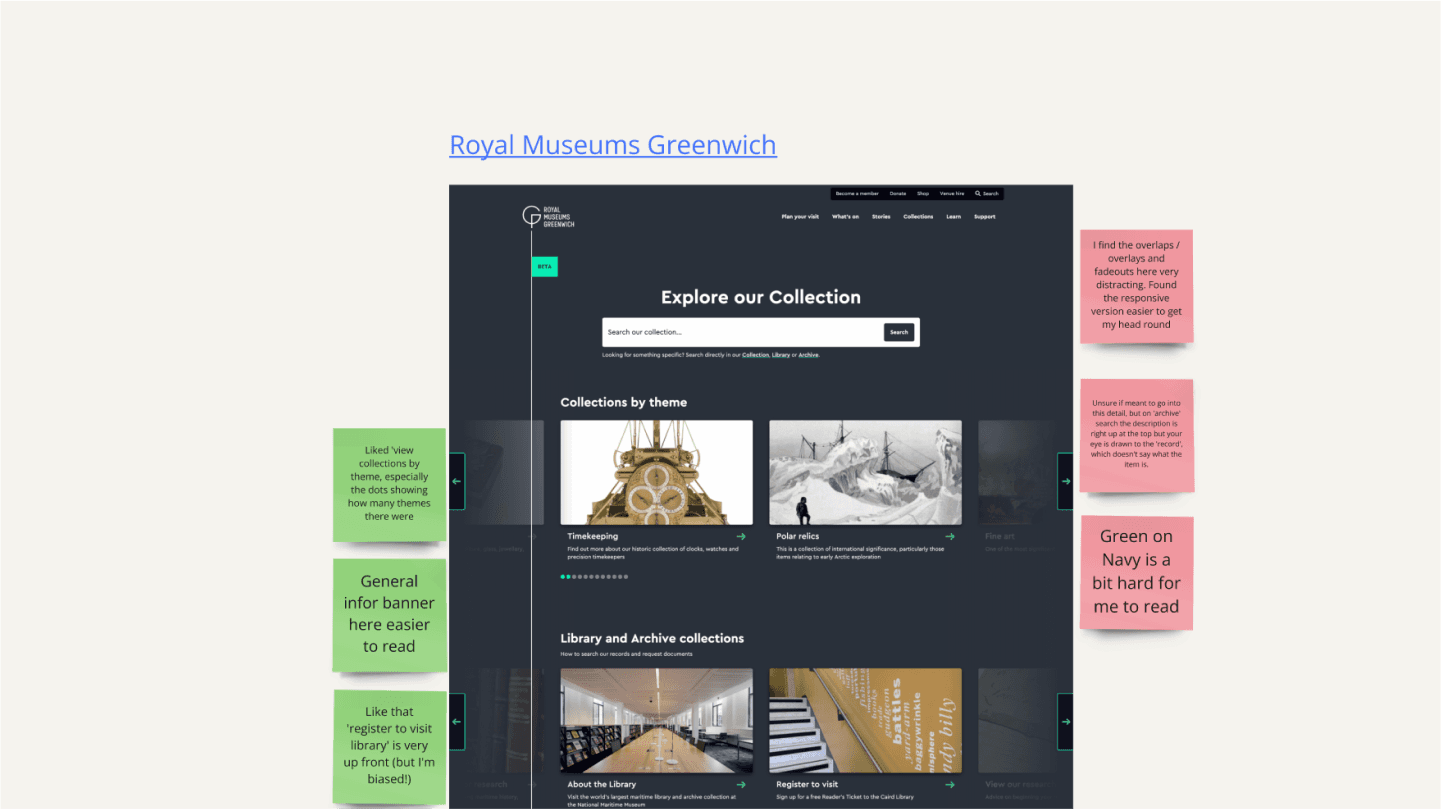This screenshot has height=809, width=1441.
Task: Click the Explore our Collection heading
Action: 761,297
